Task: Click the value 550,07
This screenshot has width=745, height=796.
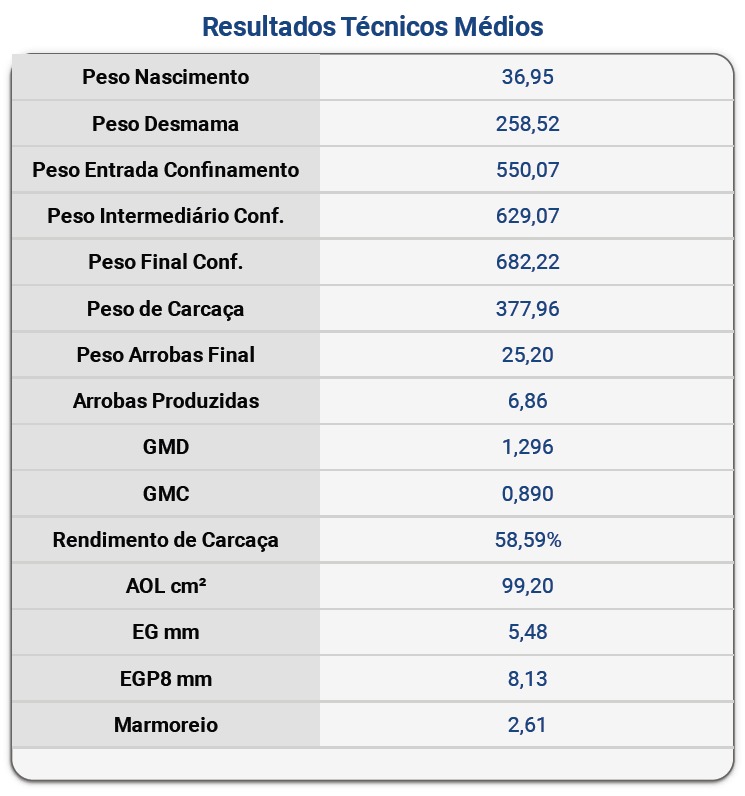Action: point(527,170)
